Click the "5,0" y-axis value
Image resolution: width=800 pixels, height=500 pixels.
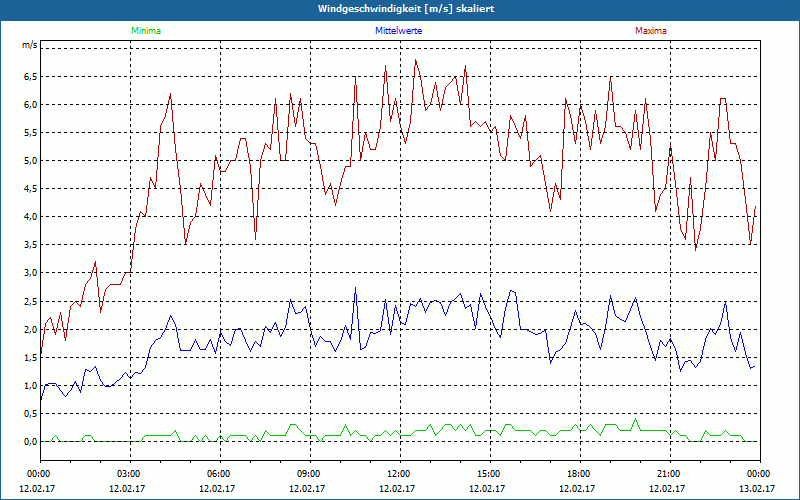click(x=31, y=161)
